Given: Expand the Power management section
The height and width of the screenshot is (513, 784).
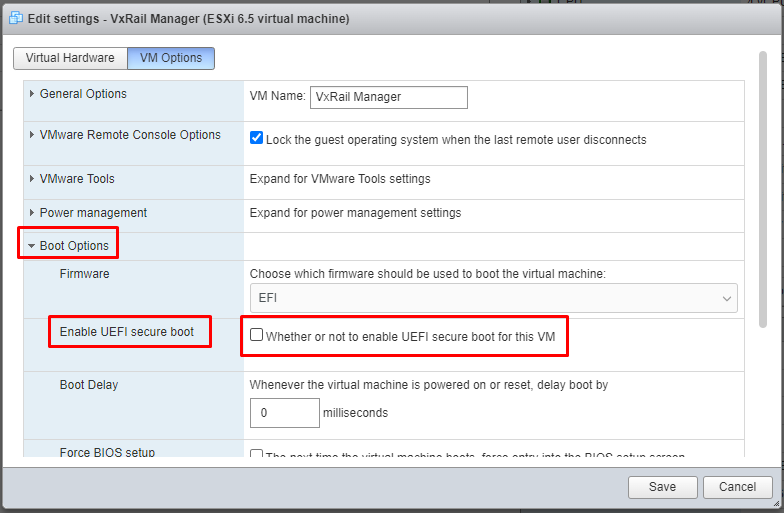Looking at the screenshot, I should (x=93, y=213).
